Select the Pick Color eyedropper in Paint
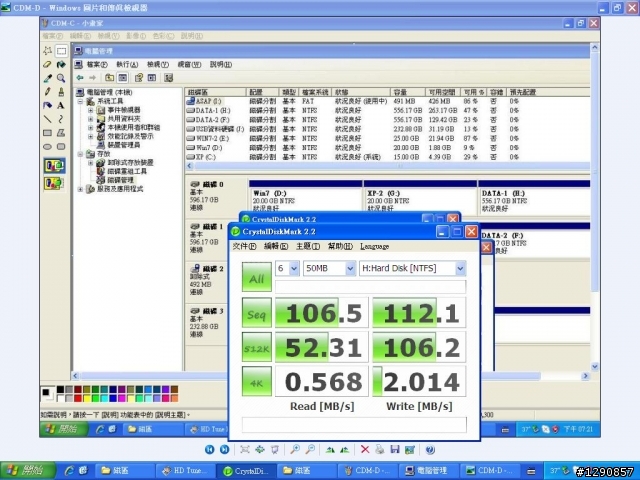Viewport: 640px width, 480px height. coord(48,78)
